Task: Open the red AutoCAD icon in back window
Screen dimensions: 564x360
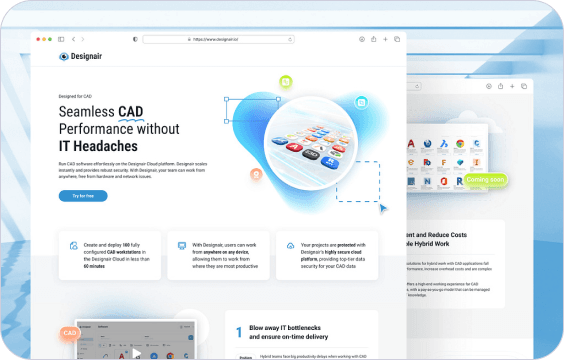Action: 411,144
